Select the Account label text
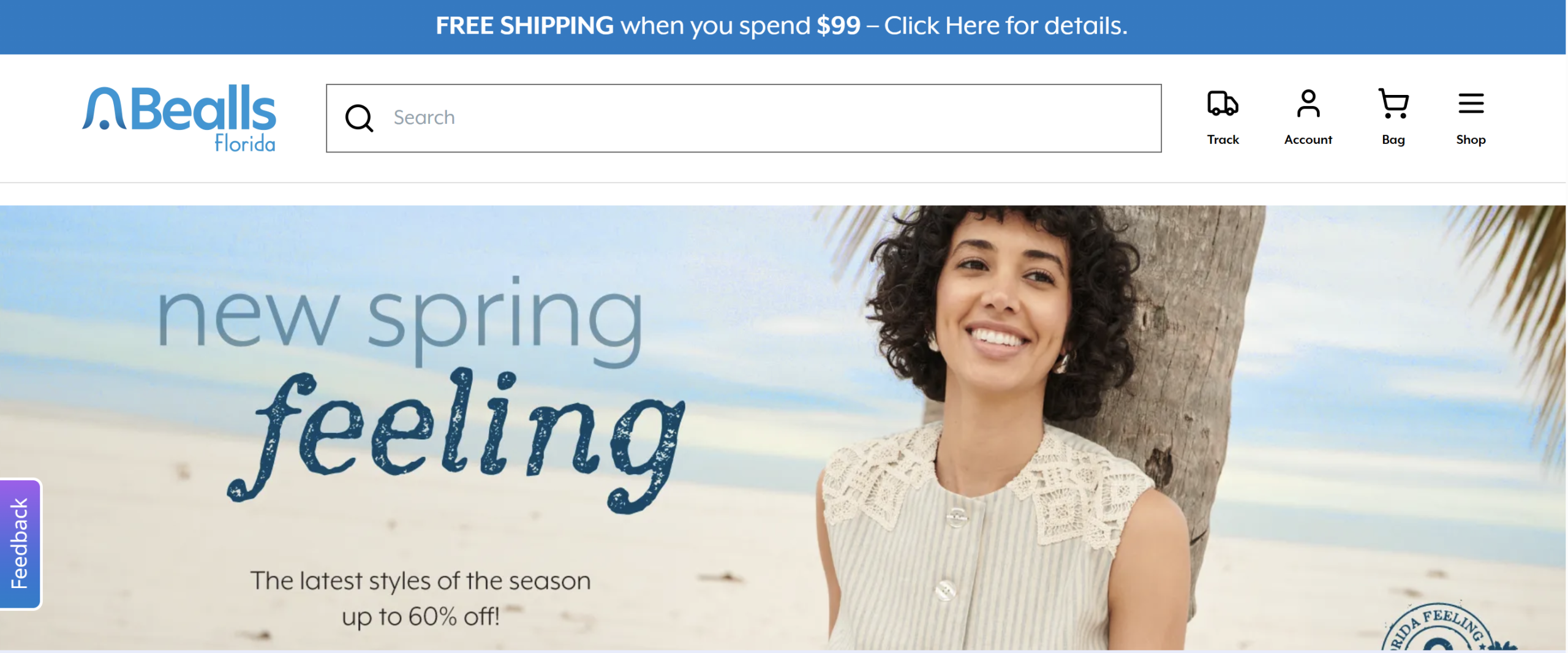This screenshot has width=1568, height=653. click(x=1308, y=140)
